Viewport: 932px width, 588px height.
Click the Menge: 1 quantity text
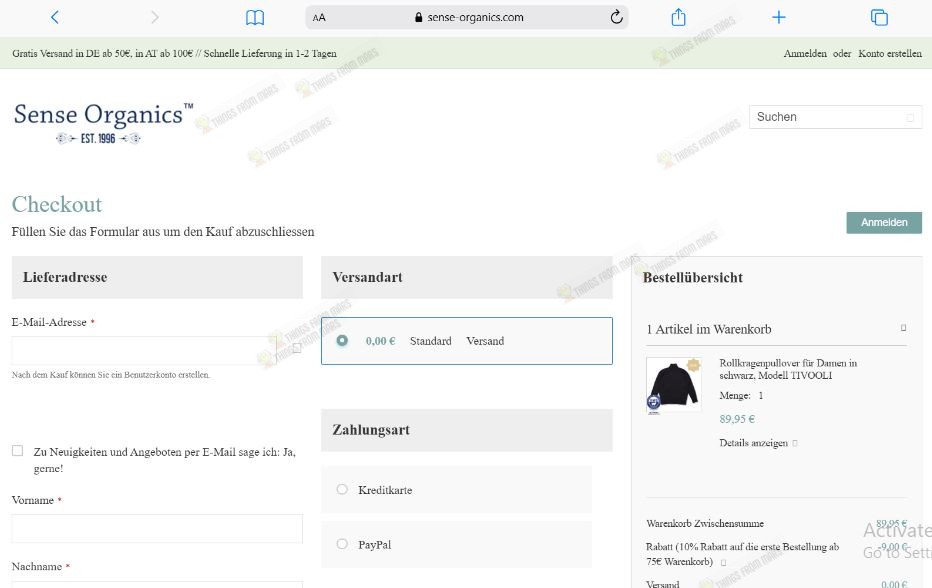pos(741,395)
